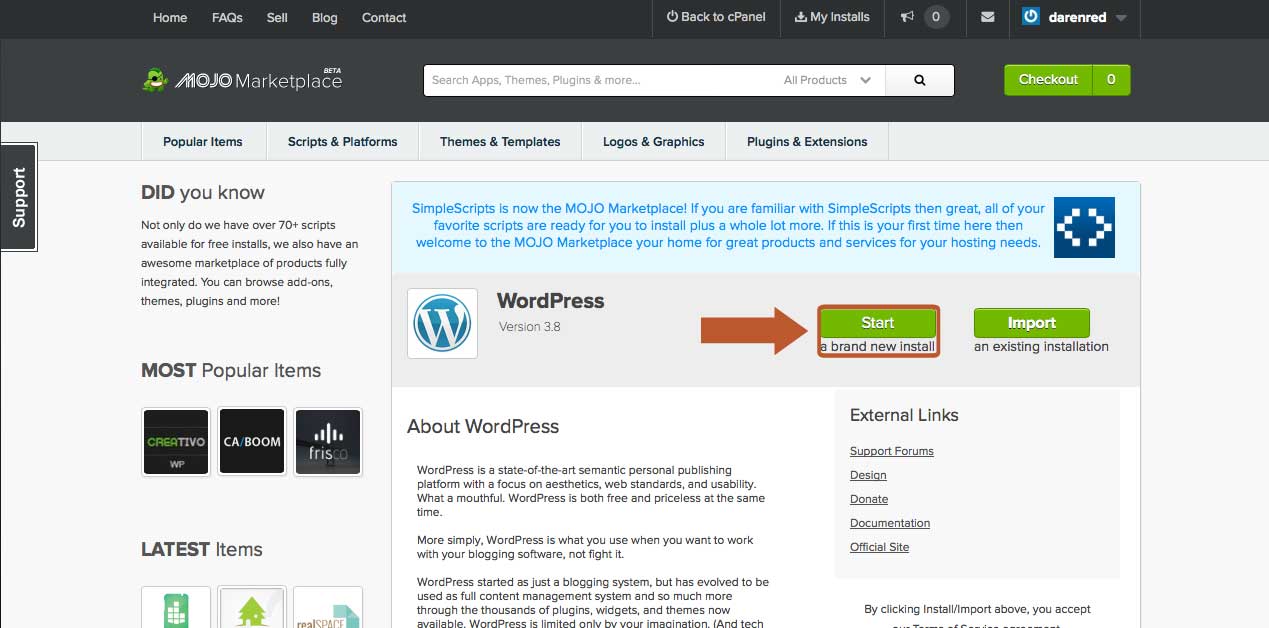Open the Frisco popular item

coord(328,441)
